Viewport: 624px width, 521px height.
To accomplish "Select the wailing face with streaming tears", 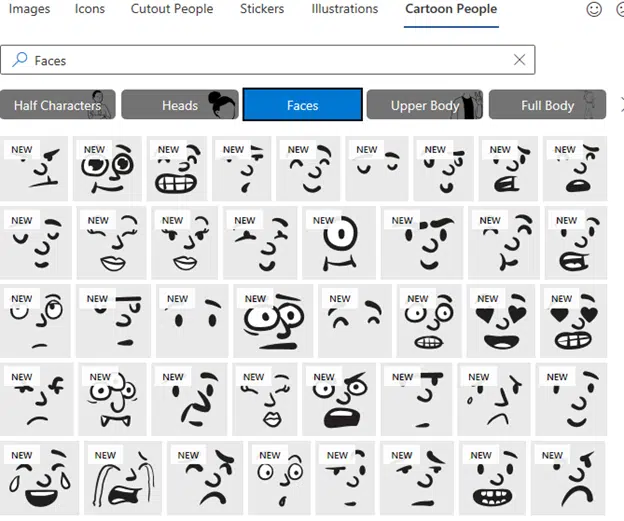I will (x=123, y=478).
